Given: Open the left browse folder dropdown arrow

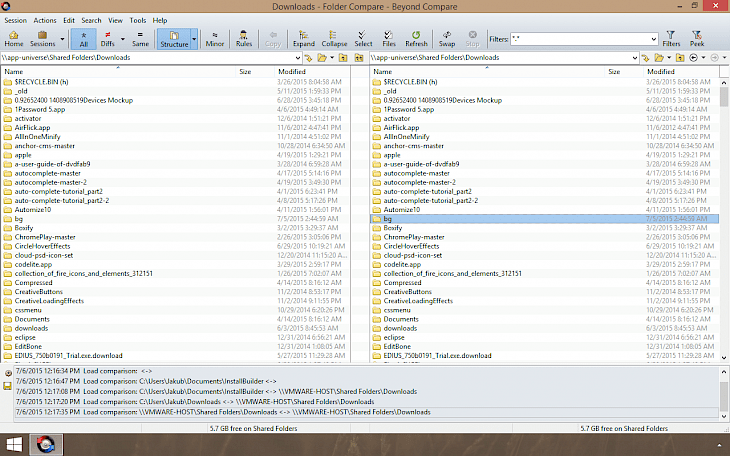Looking at the screenshot, I should point(332,58).
